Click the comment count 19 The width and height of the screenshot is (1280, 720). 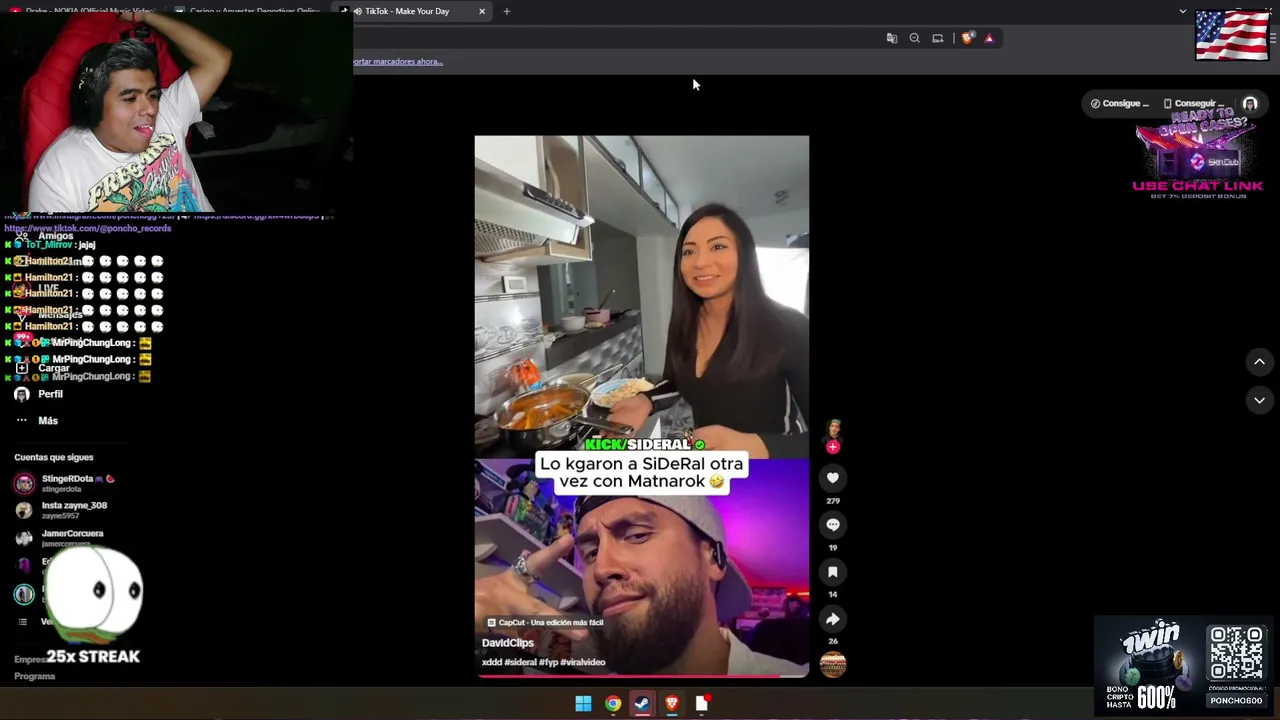(x=833, y=548)
